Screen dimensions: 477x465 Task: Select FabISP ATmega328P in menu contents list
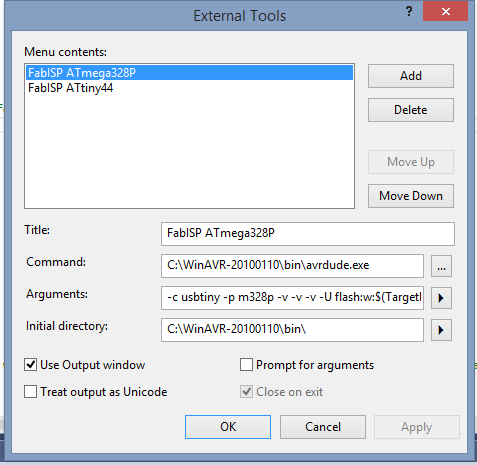[189, 72]
